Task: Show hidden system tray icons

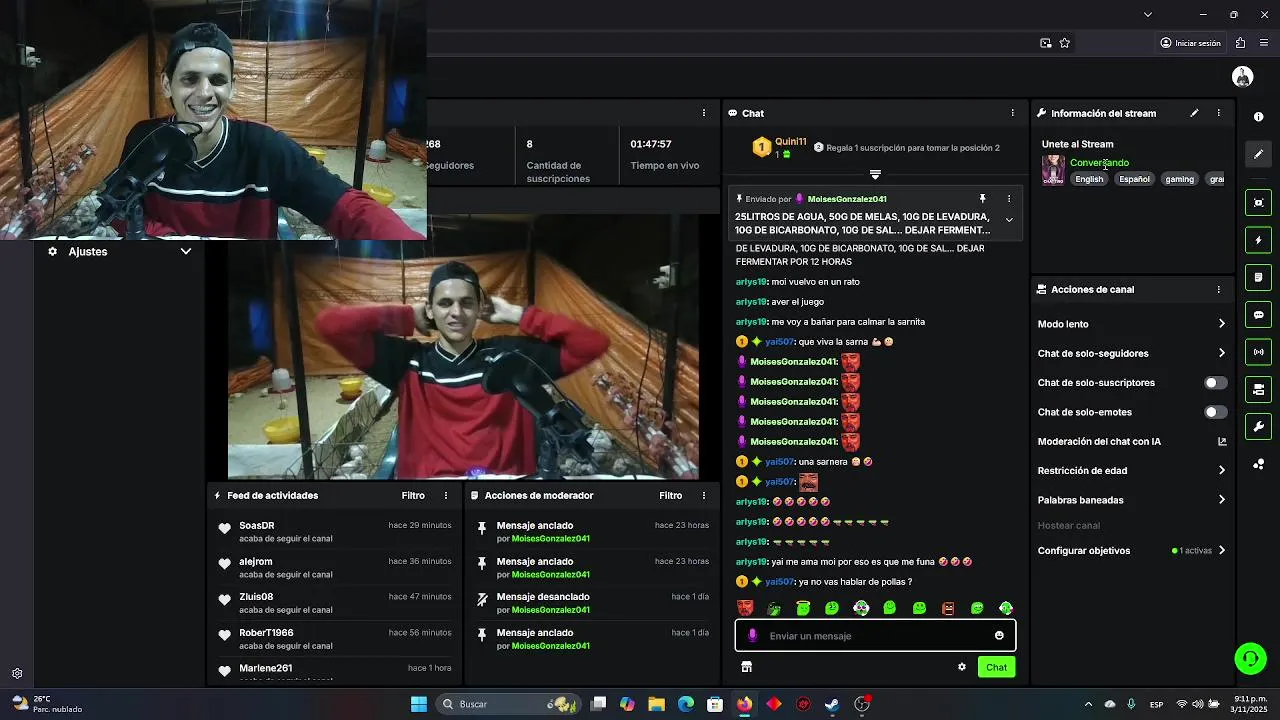Action: coord(1088,704)
